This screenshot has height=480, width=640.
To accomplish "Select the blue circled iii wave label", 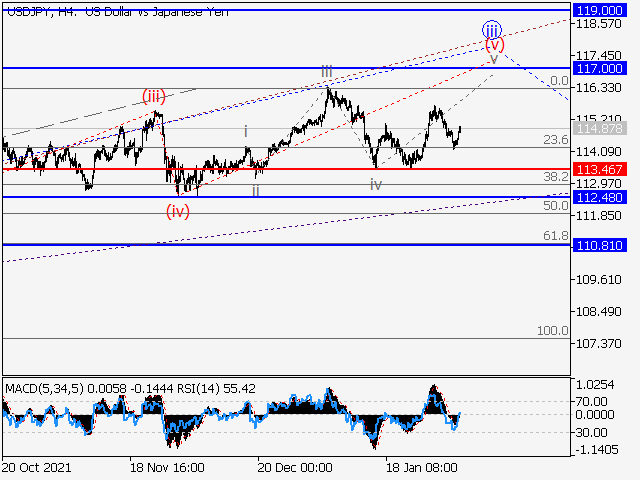I will [x=492, y=30].
